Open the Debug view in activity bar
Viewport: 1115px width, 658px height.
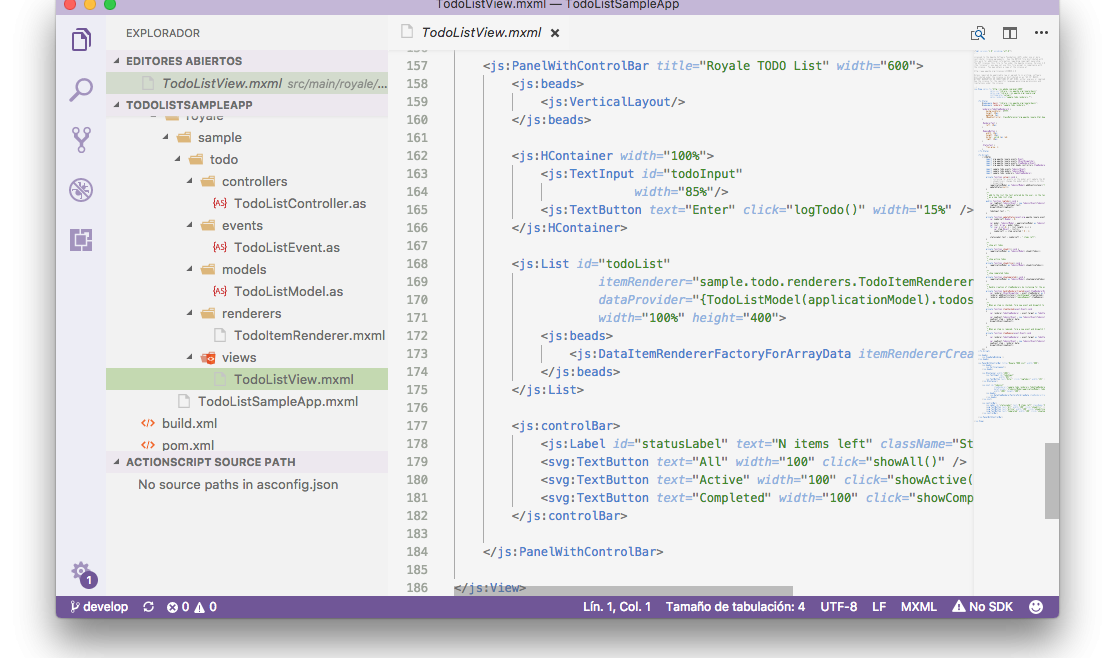click(x=81, y=190)
